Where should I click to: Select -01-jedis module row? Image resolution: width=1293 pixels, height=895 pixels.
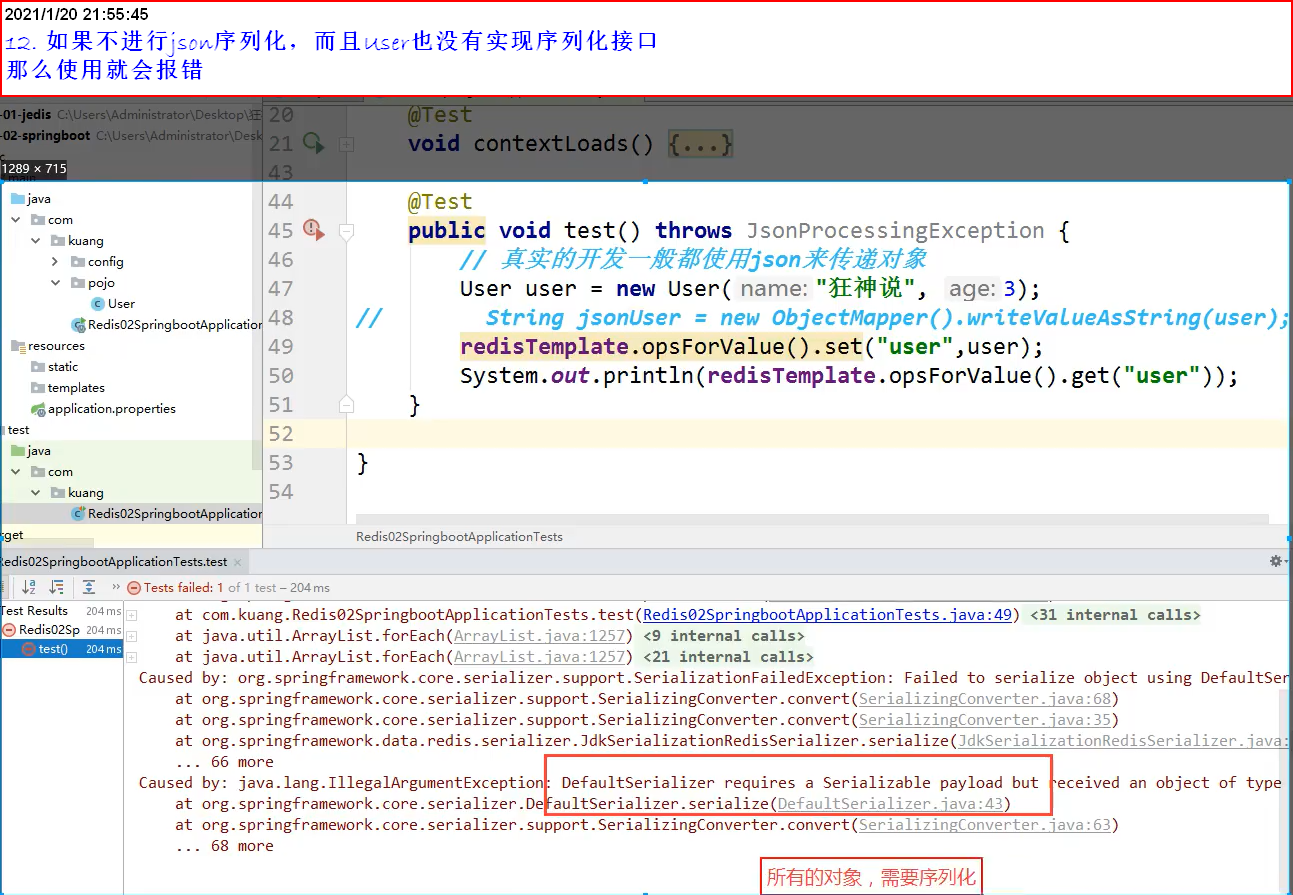131,116
